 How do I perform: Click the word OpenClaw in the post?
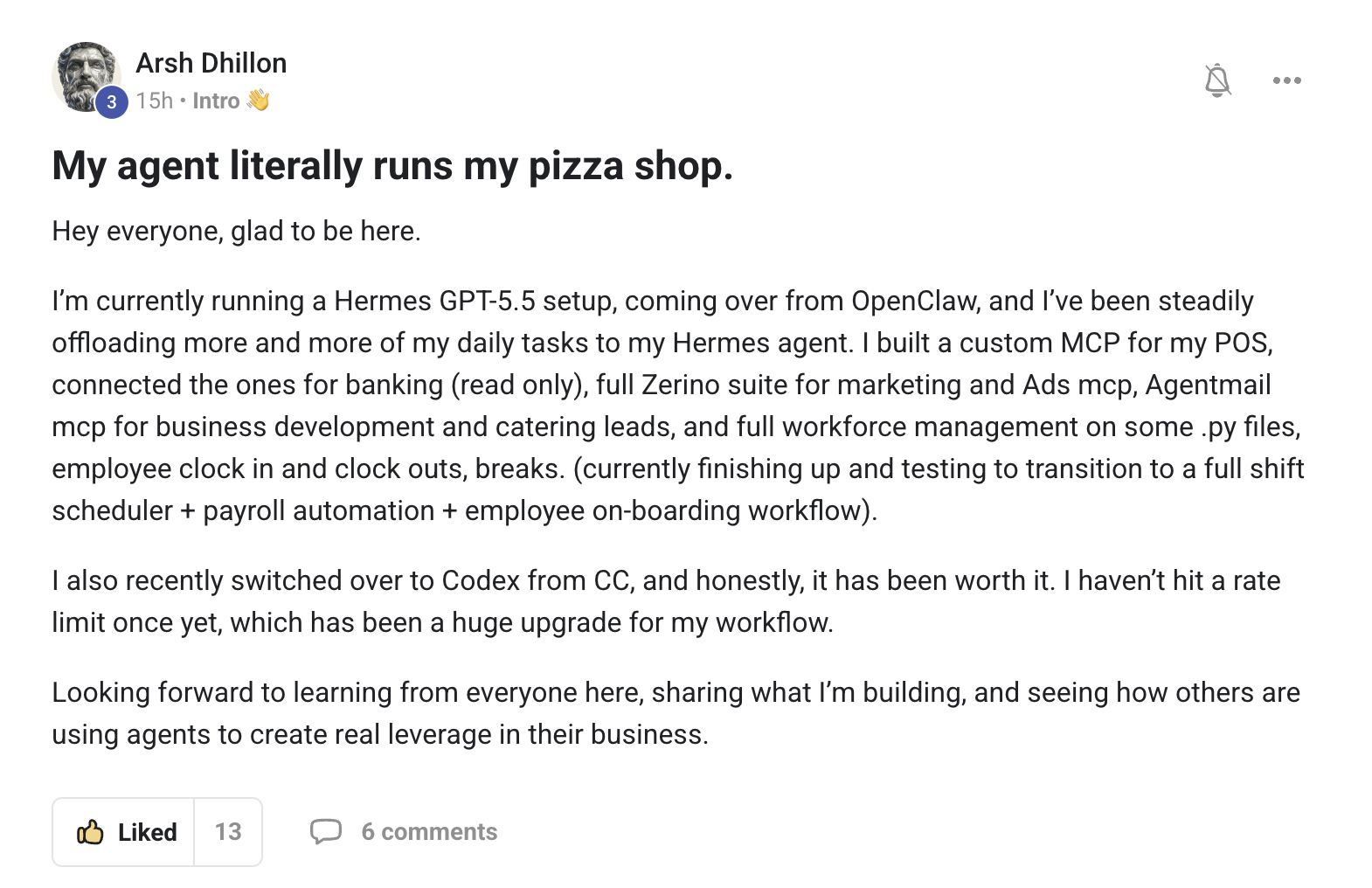pyautogui.click(x=914, y=301)
